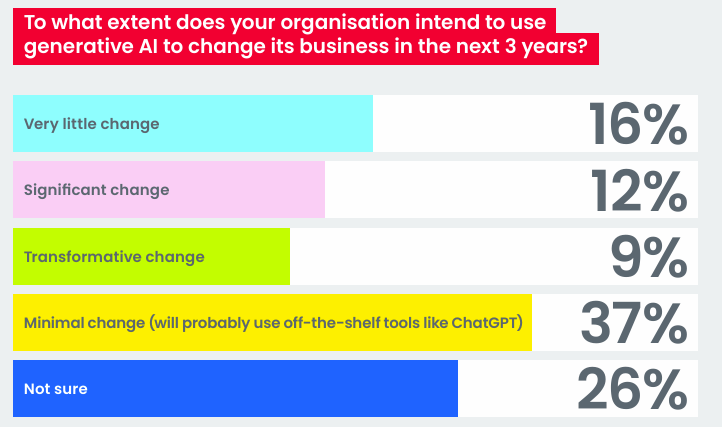This screenshot has height=427, width=722.
Task: Click the red survey question title banner
Action: click(x=306, y=36)
